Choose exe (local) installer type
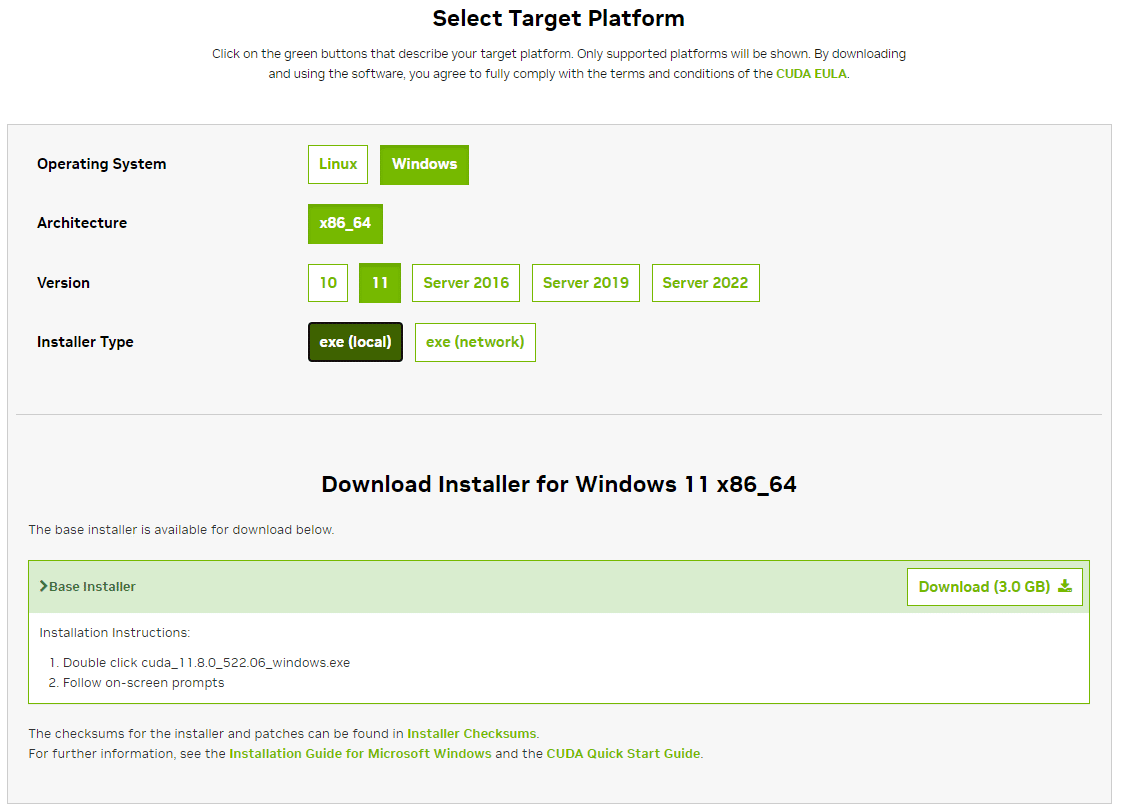The height and width of the screenshot is (807, 1121). click(355, 342)
